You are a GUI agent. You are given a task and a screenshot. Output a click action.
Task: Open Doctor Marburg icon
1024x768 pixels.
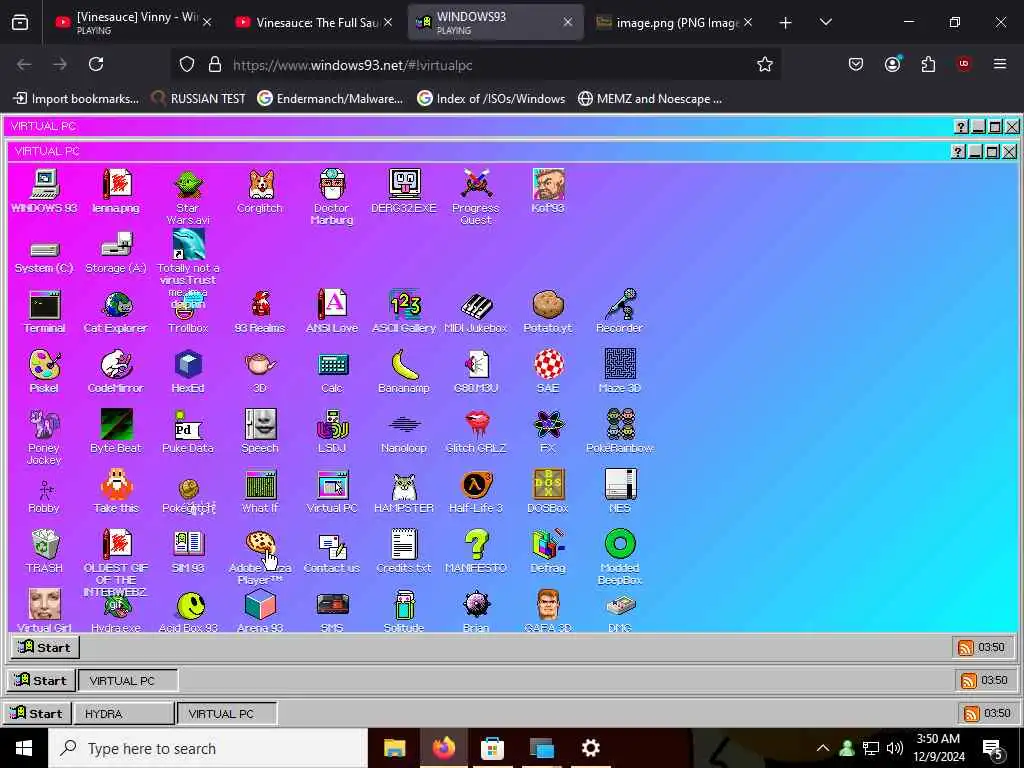pyautogui.click(x=332, y=197)
